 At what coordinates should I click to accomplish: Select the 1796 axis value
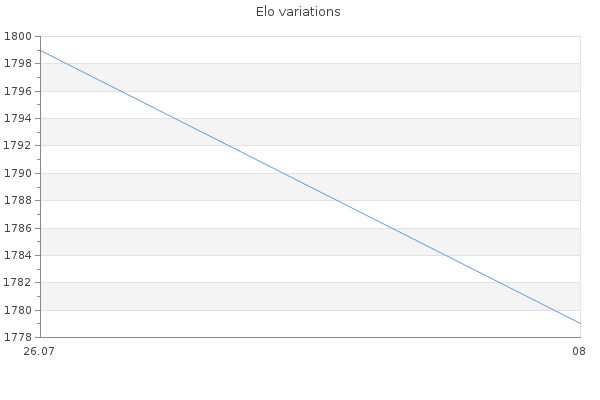[x=18, y=91]
